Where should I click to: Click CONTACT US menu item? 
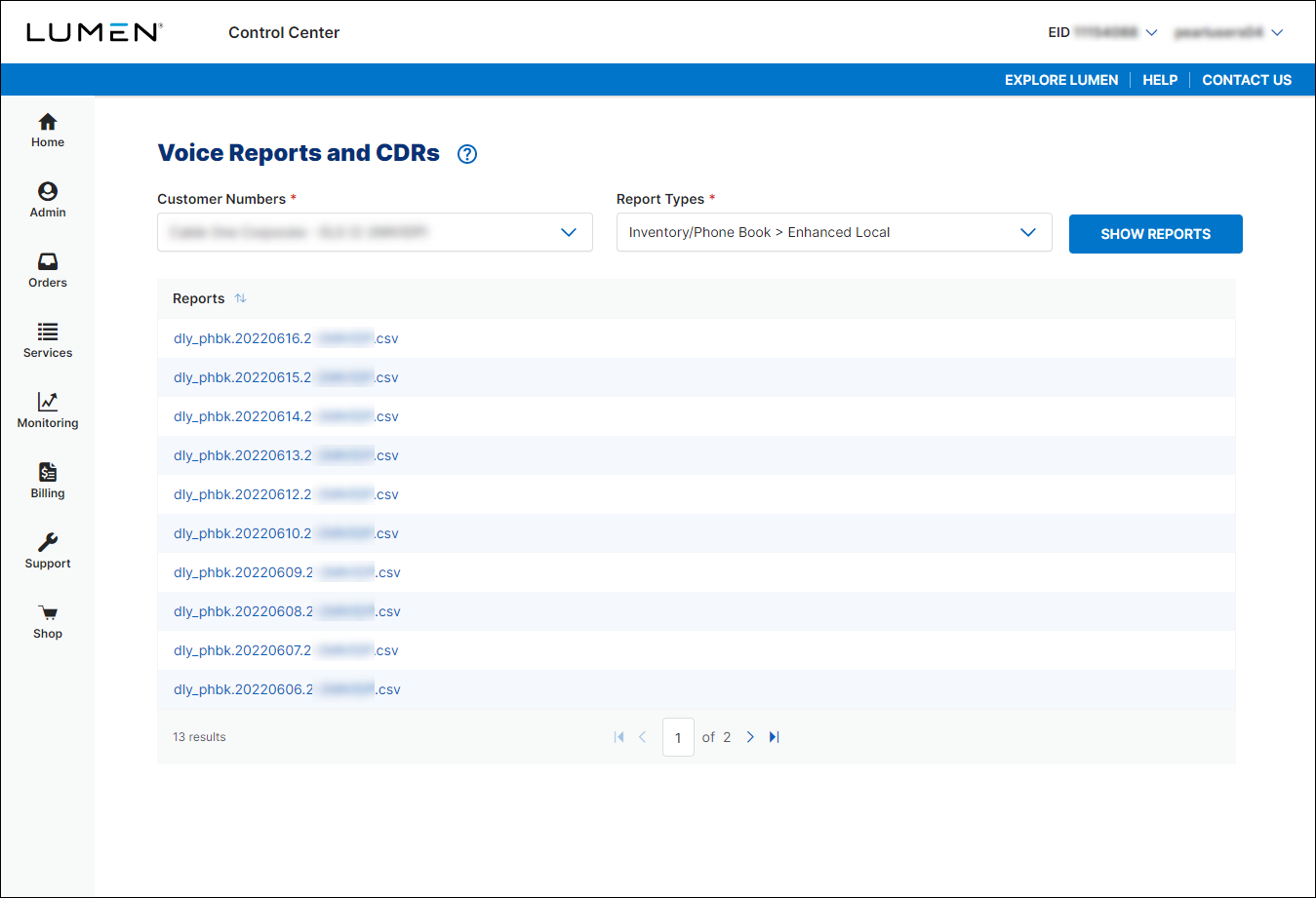pos(1247,80)
